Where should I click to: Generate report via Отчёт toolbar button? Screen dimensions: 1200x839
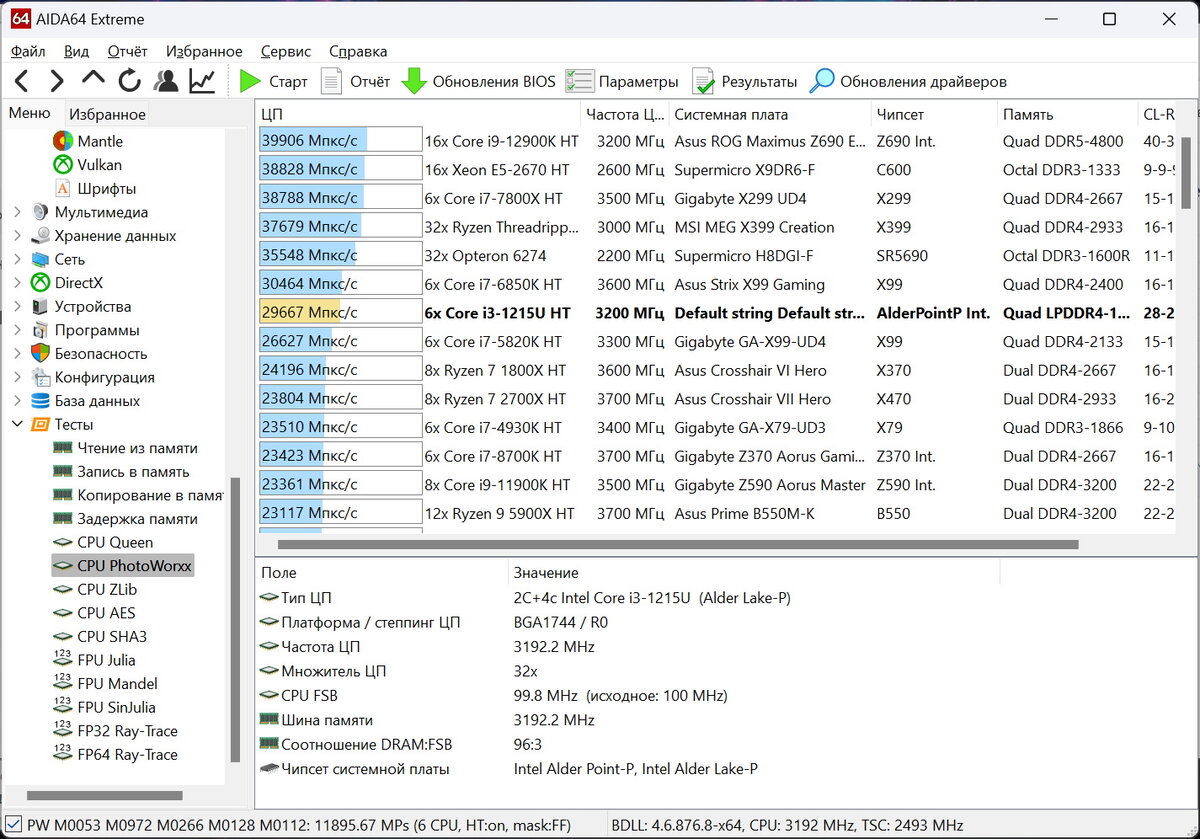coord(355,81)
